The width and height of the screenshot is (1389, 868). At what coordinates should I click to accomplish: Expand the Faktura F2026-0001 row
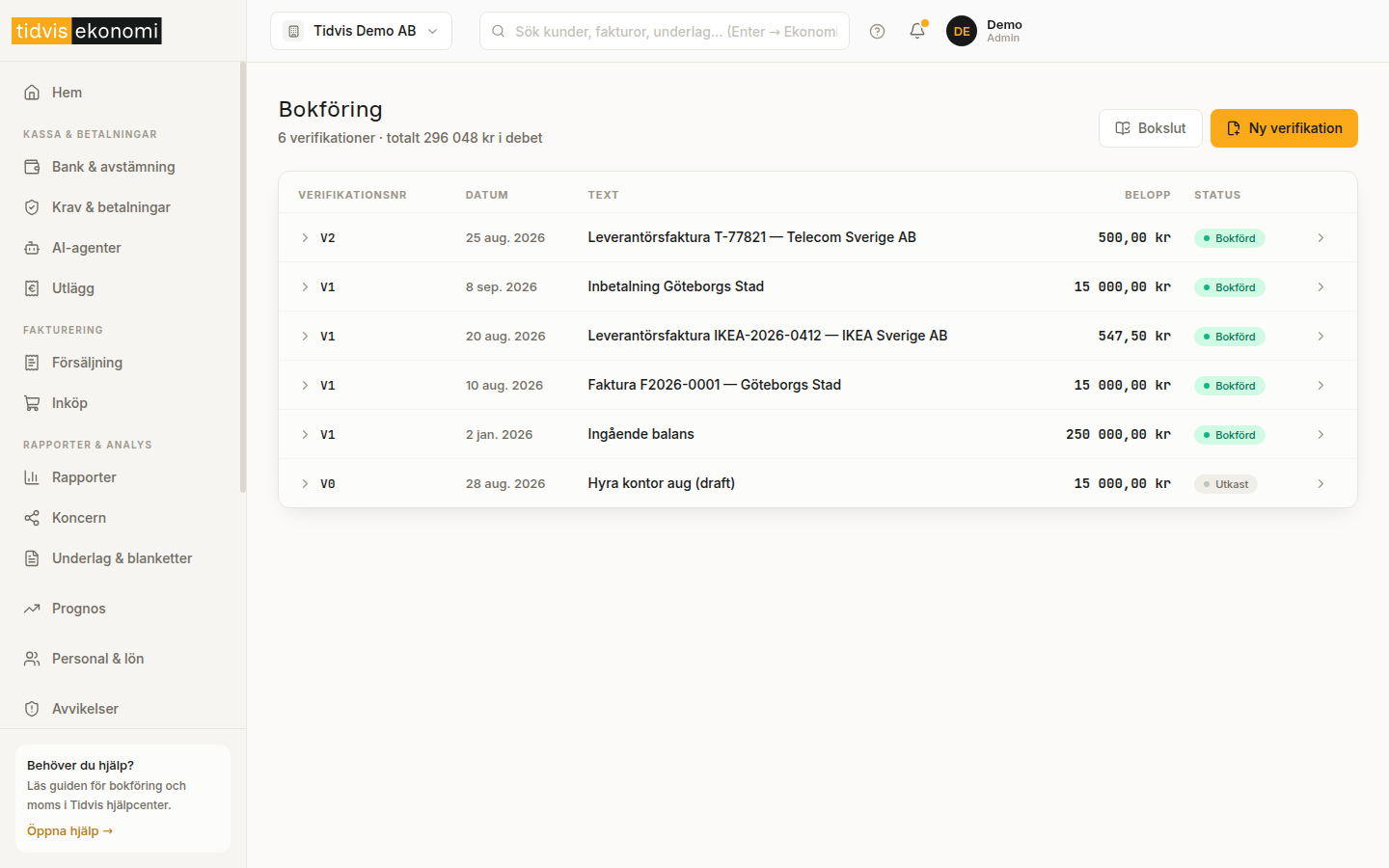(305, 385)
